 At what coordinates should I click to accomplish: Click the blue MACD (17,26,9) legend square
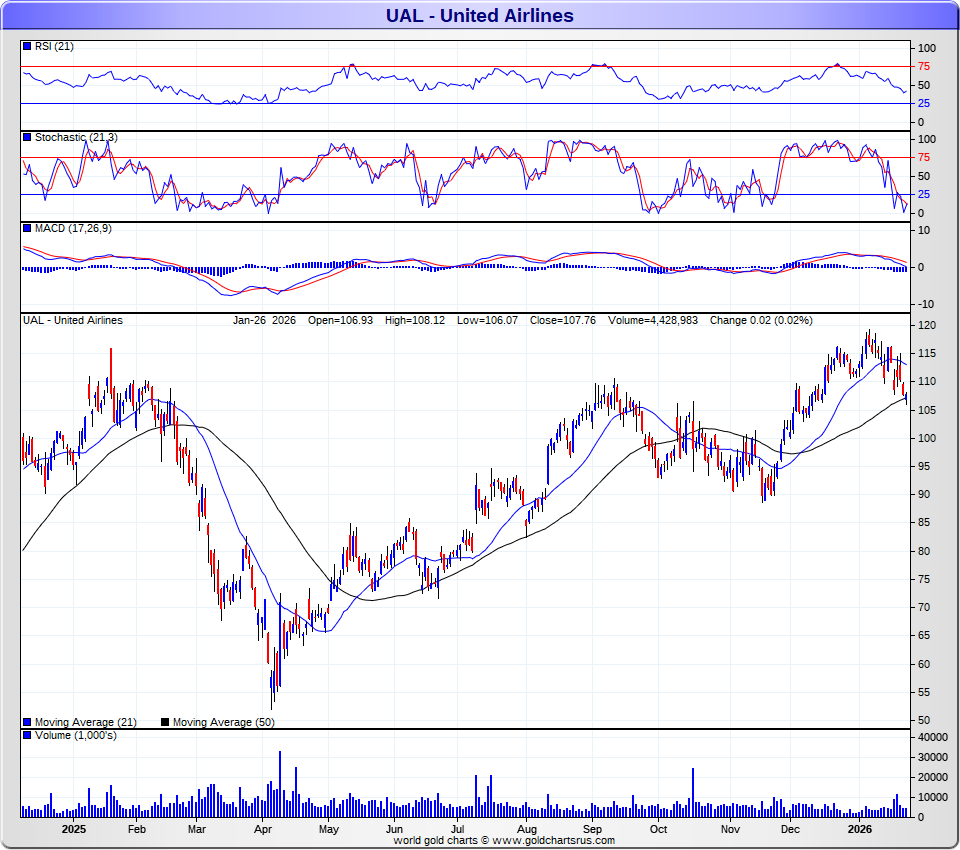click(x=27, y=228)
